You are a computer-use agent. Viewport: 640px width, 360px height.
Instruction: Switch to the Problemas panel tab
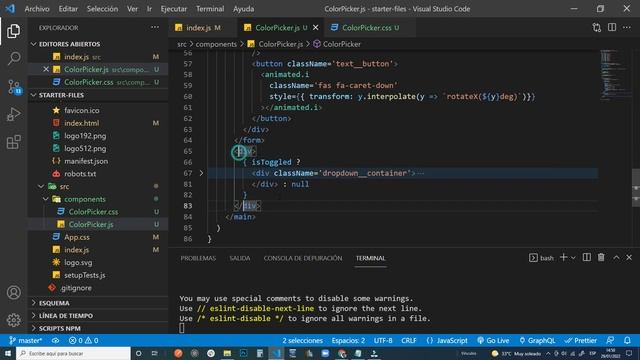tap(198, 258)
